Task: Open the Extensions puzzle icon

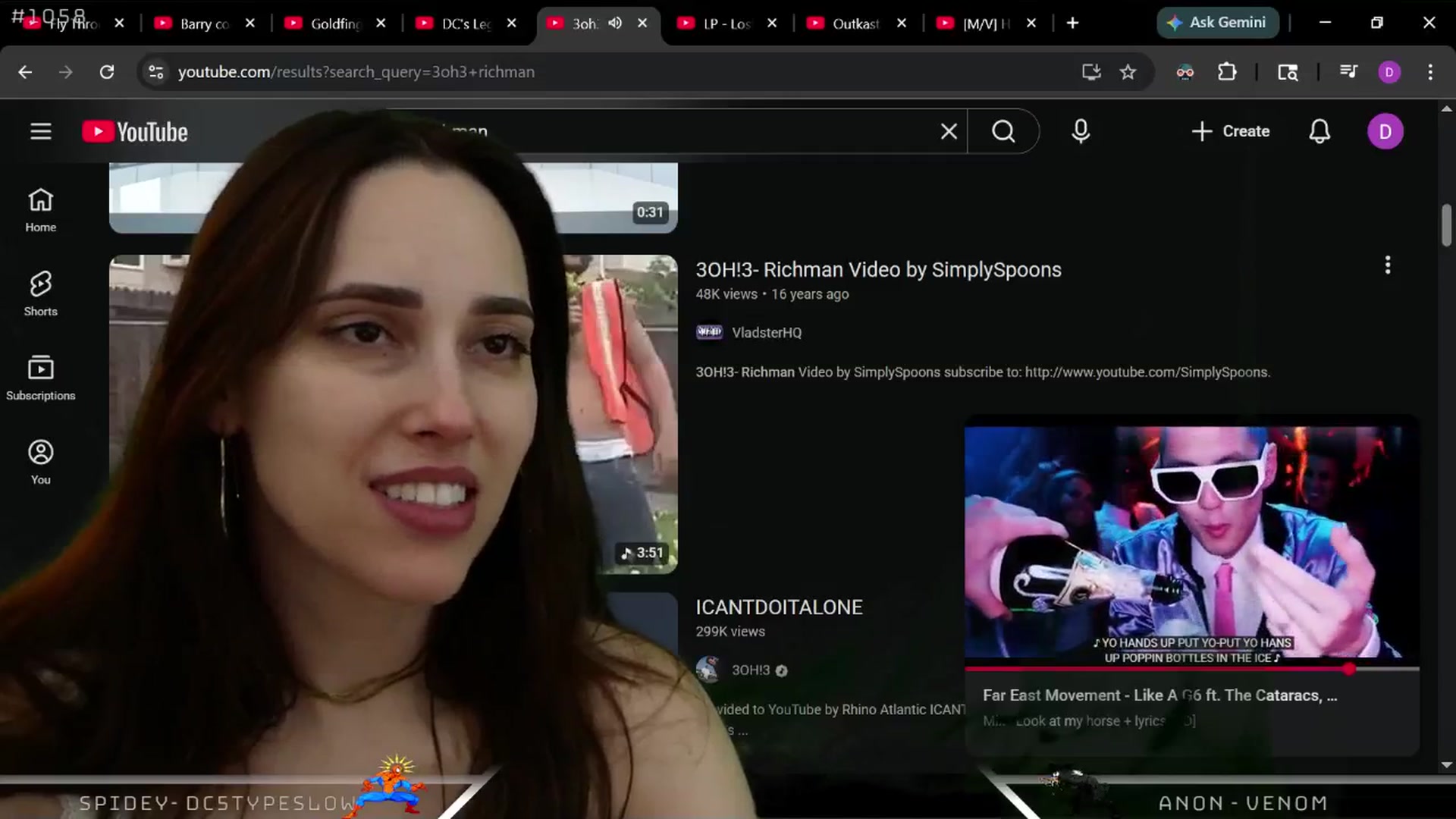Action: click(x=1226, y=72)
